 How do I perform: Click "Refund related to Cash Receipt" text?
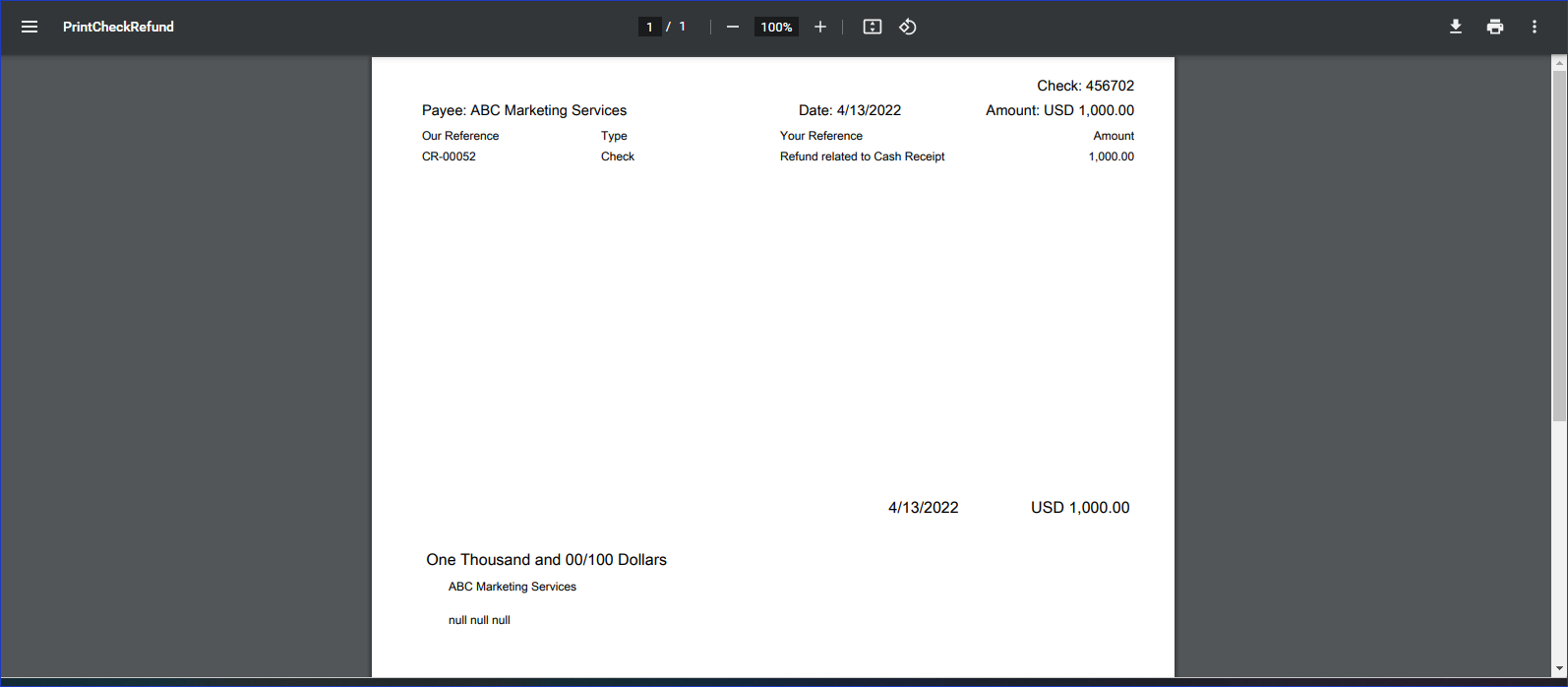[862, 156]
